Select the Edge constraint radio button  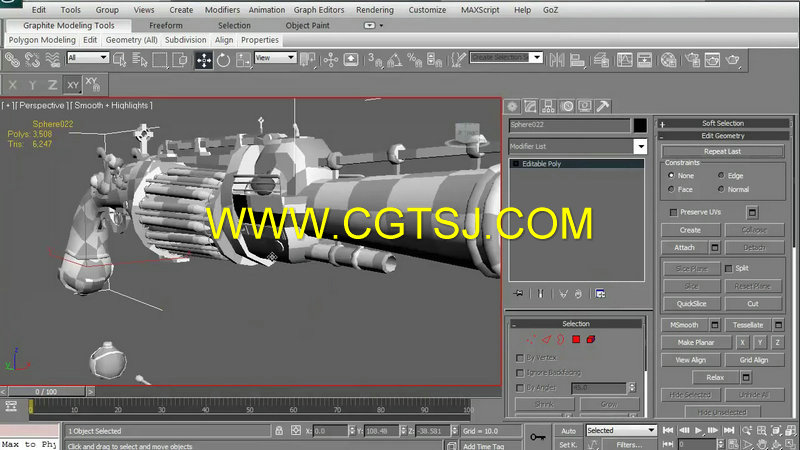pos(721,176)
